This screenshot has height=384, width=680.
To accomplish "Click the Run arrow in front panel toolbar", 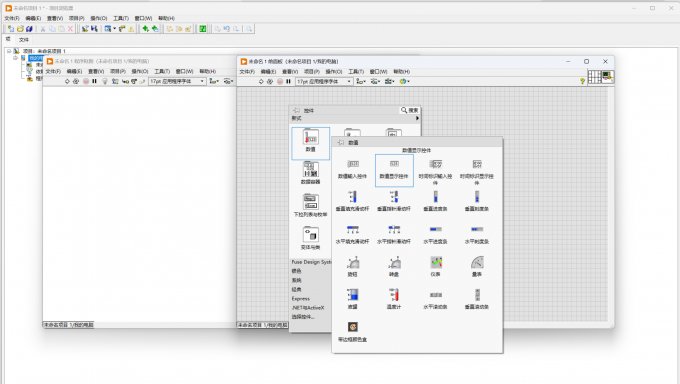I will point(261,81).
